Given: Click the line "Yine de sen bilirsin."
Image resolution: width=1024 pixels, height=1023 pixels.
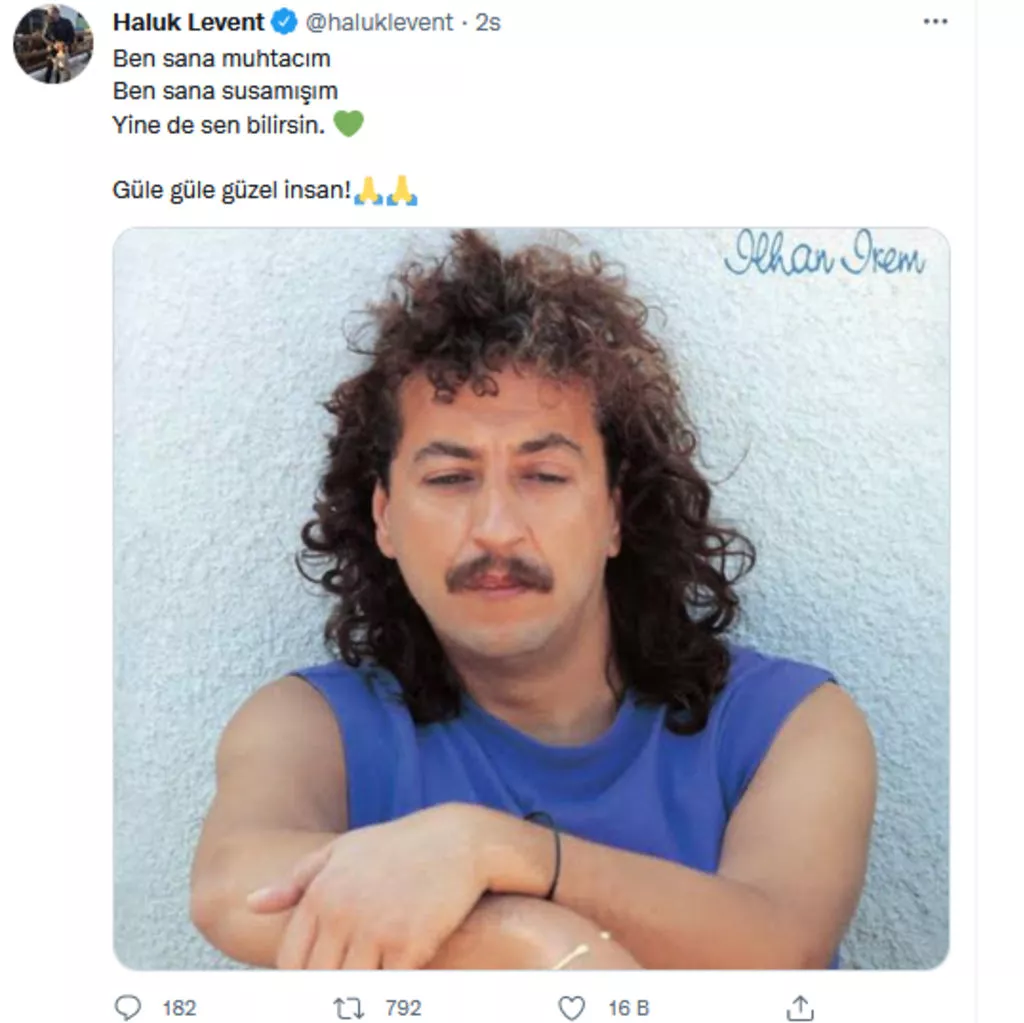Looking at the screenshot, I should tap(219, 125).
